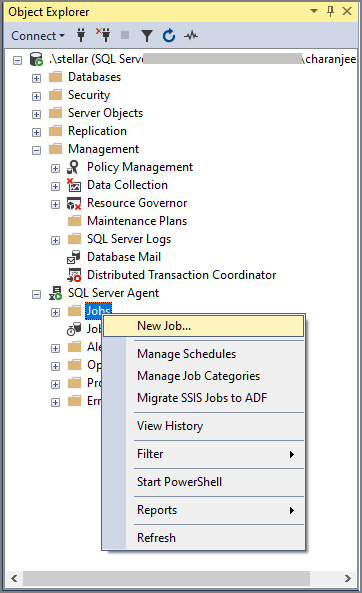Collapse the SQL Server Agent node
The width and height of the screenshot is (362, 593).
[x=36, y=294]
